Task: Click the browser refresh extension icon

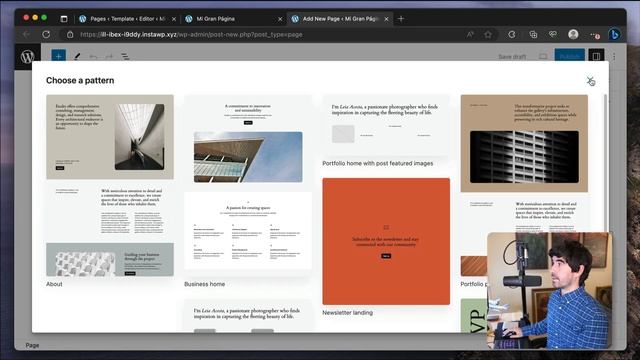Action: tap(512, 35)
